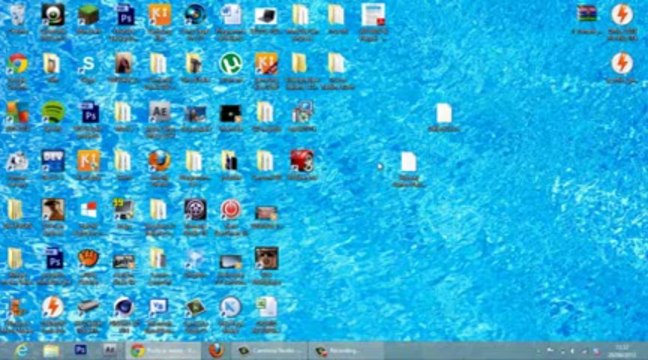Open the baseball glove shortcut icon
This screenshot has width=648, height=360.
88,259
